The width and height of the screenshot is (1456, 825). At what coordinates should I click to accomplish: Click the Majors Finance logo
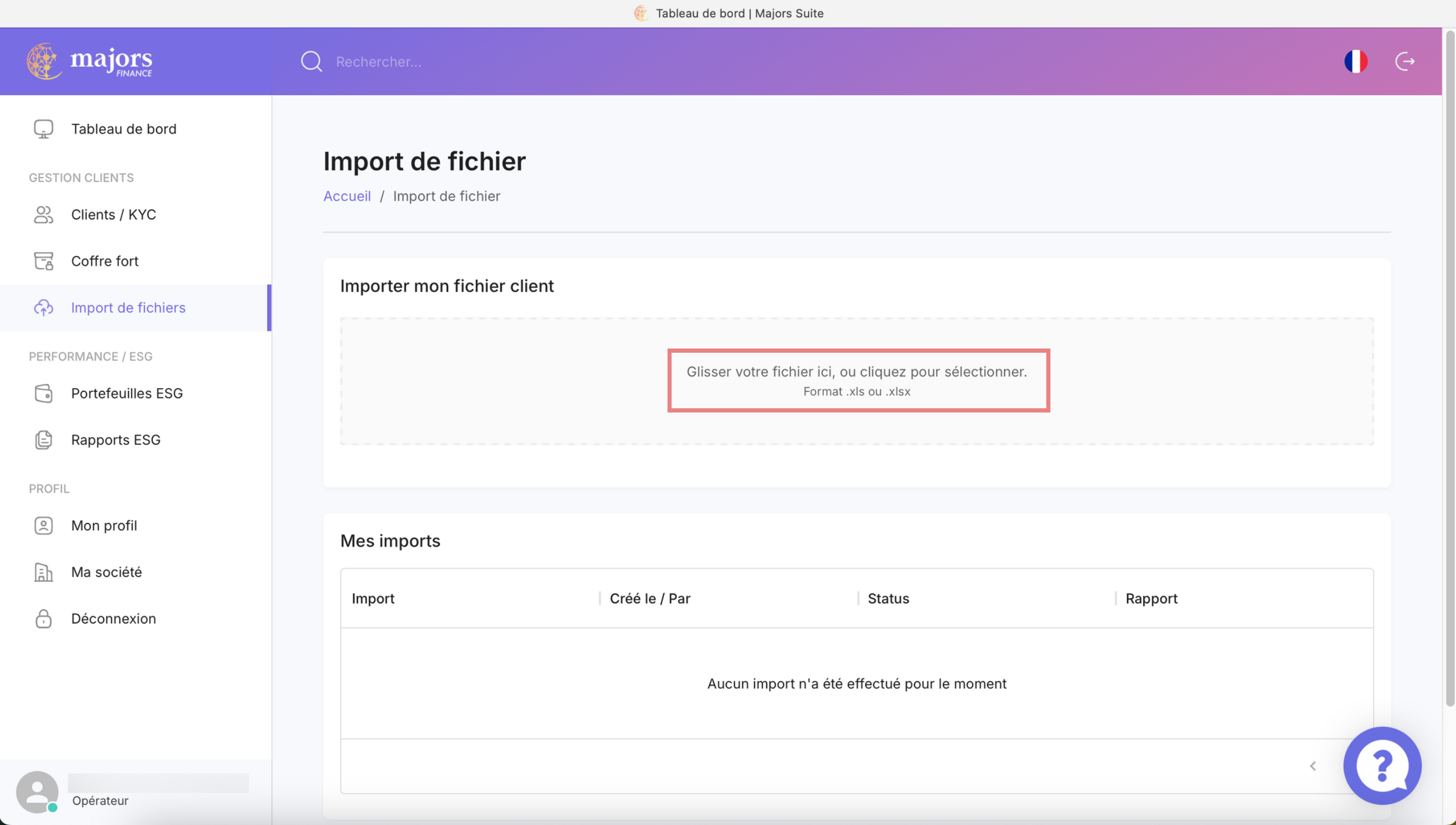coord(89,61)
